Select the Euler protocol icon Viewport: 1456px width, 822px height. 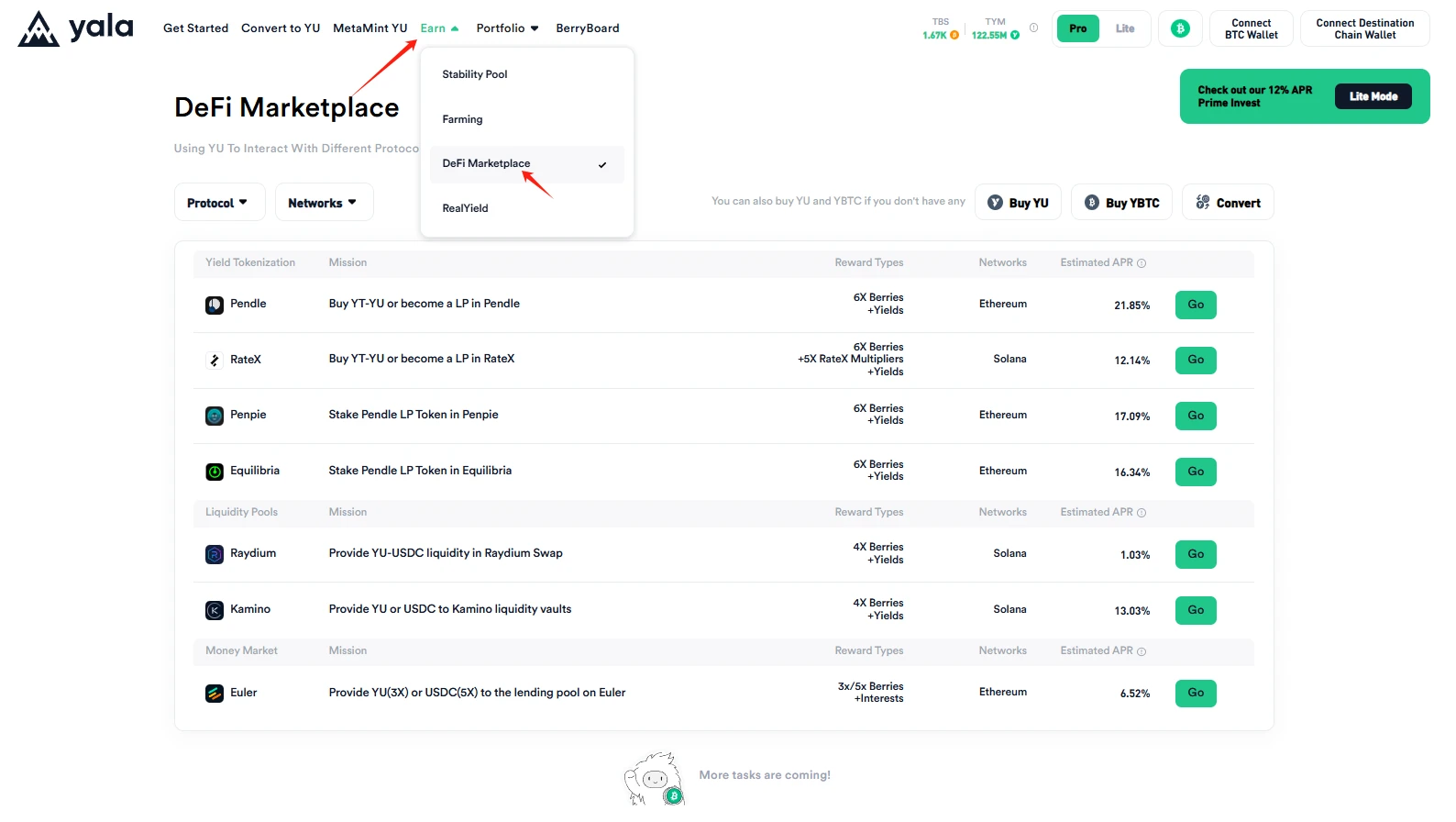215,694
